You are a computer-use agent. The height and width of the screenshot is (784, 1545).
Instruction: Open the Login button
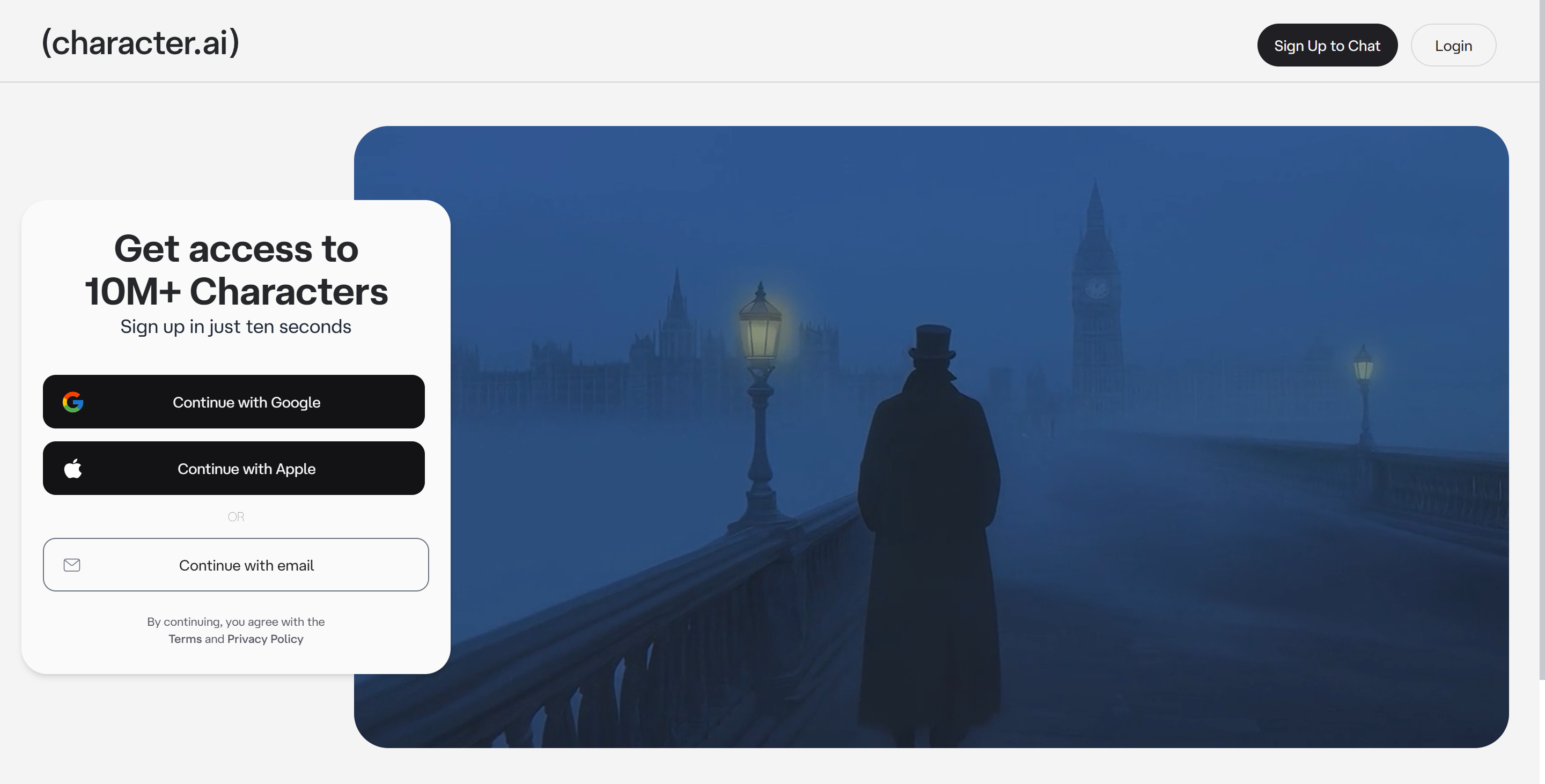pos(1453,45)
